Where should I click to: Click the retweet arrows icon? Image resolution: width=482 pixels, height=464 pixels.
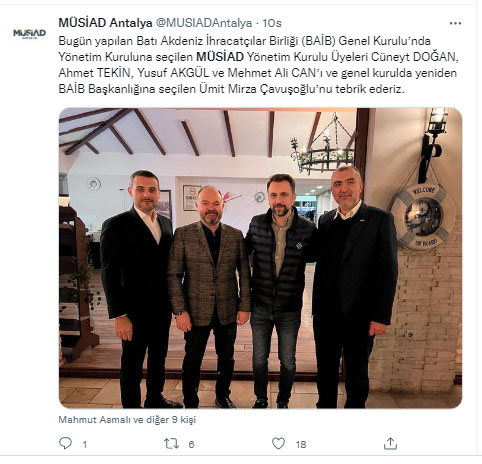click(x=171, y=444)
